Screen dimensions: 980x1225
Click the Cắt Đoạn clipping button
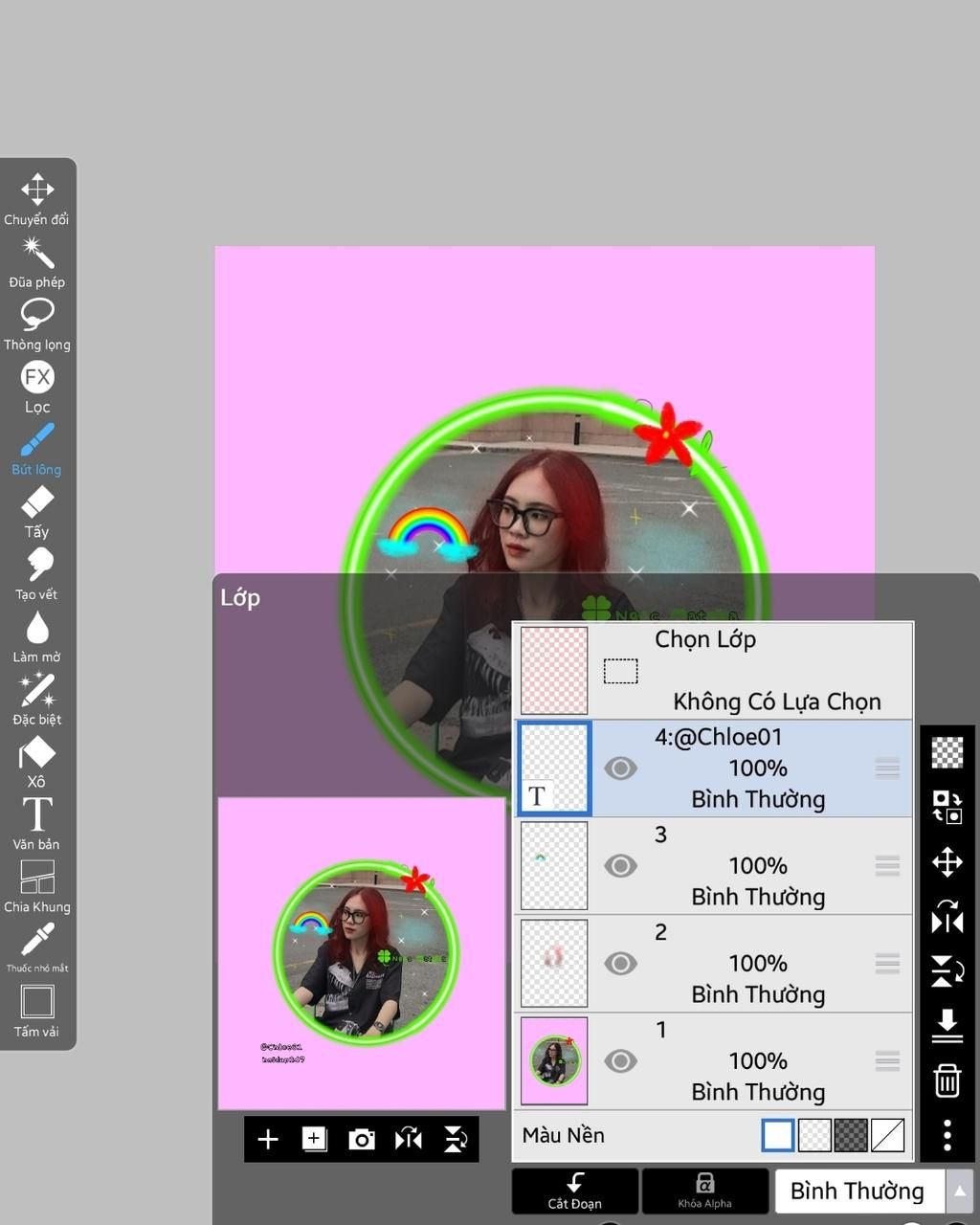point(575,1192)
